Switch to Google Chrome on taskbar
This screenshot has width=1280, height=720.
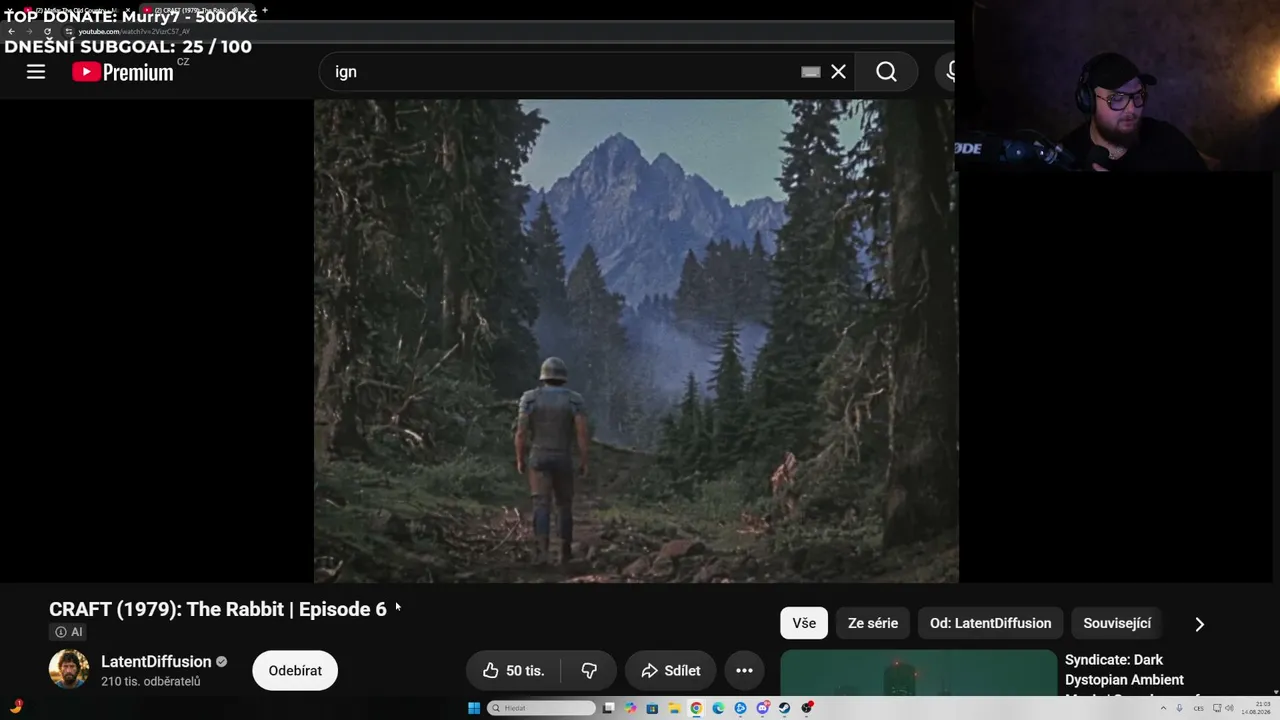696,708
